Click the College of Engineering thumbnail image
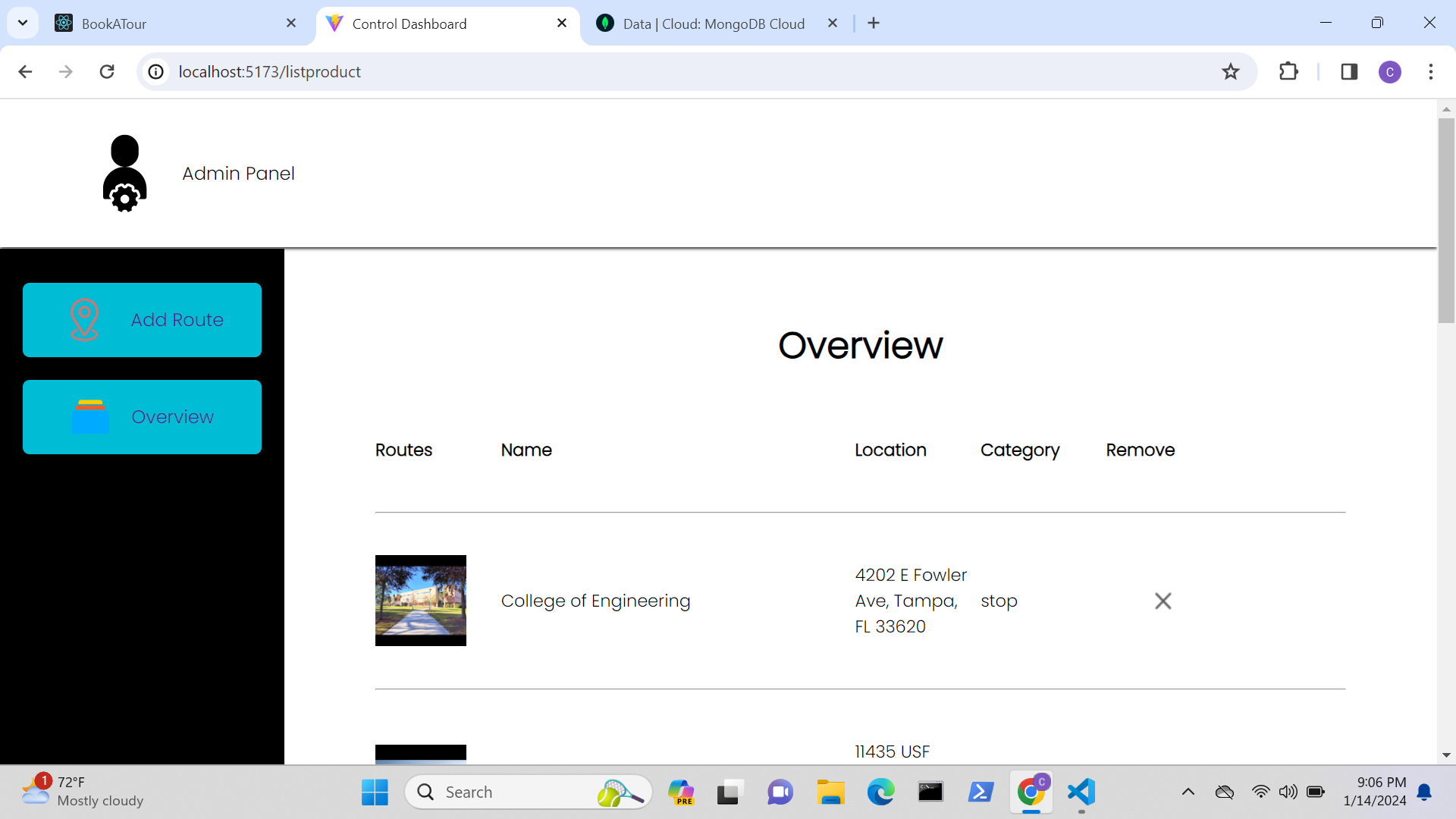Screen dimensions: 1456x819 [420, 601]
